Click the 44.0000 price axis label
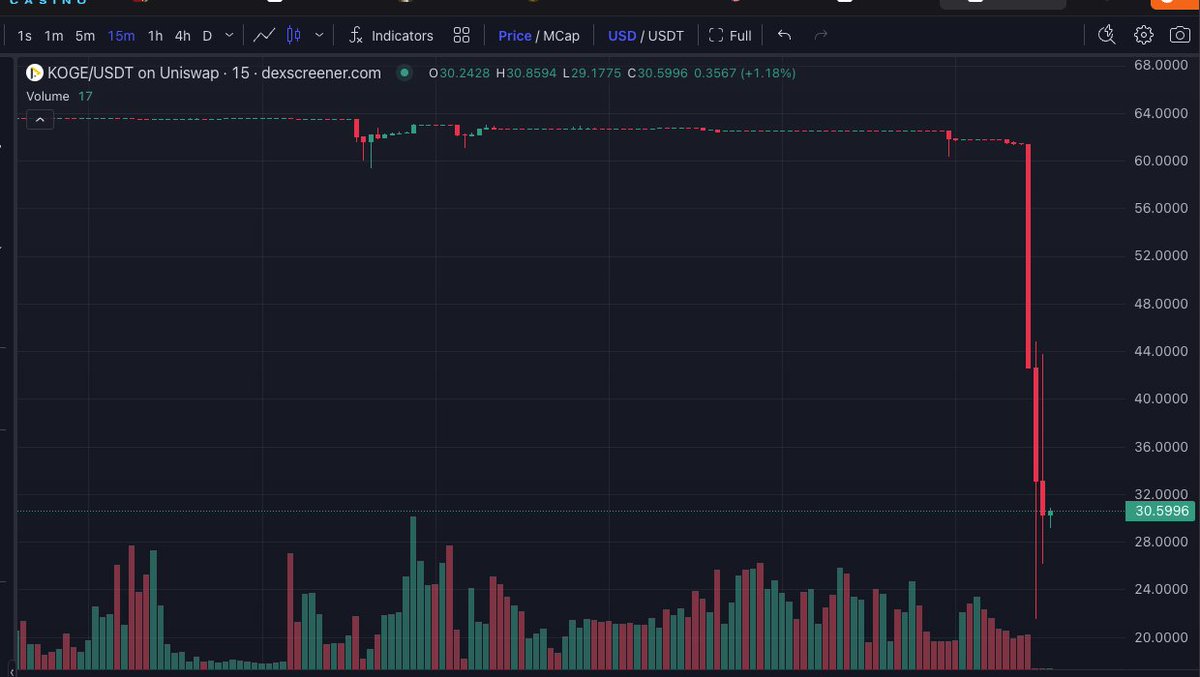Image resolution: width=1200 pixels, height=677 pixels. pyautogui.click(x=1160, y=351)
